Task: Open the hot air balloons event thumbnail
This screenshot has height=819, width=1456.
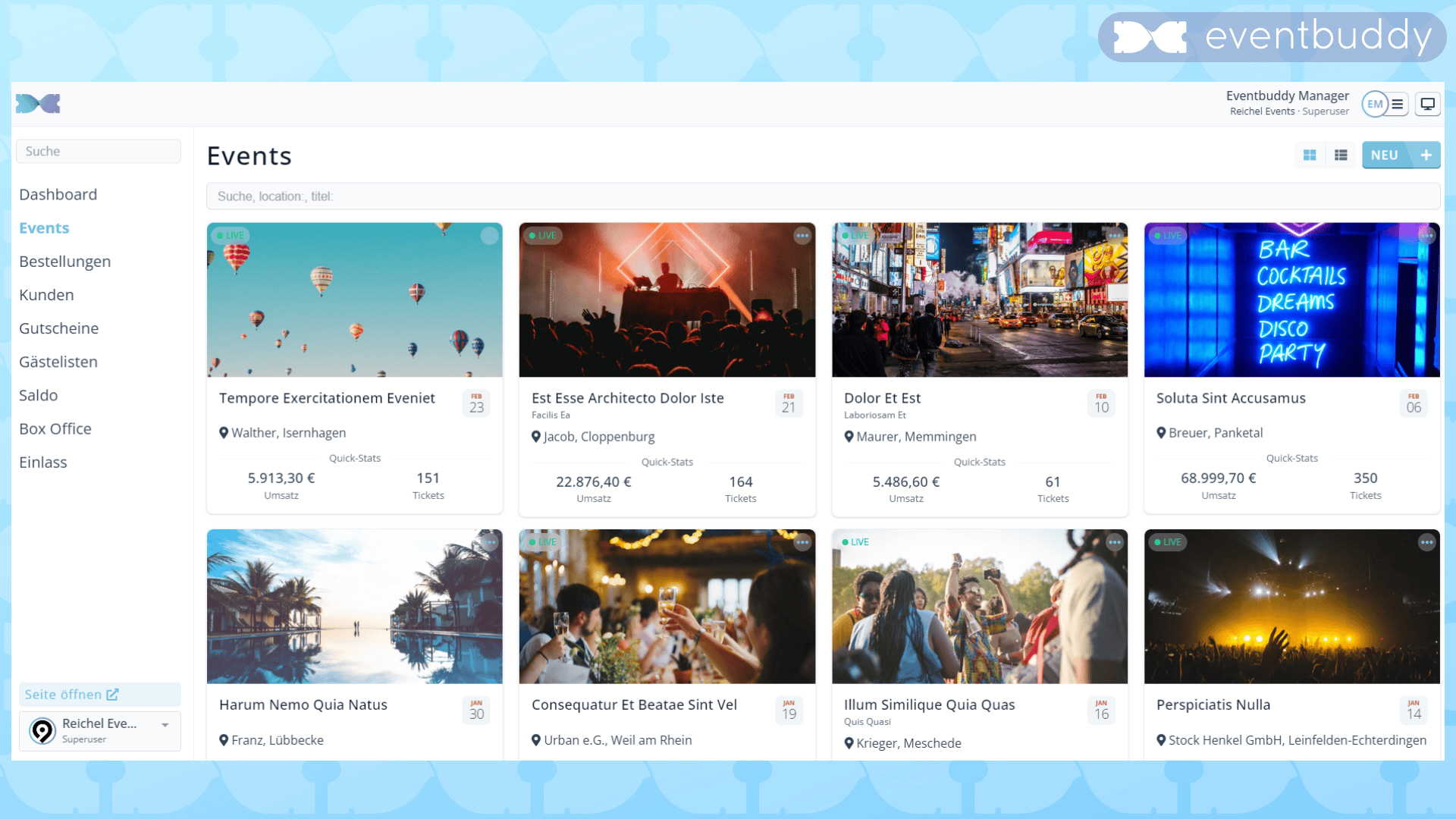Action: coord(355,300)
